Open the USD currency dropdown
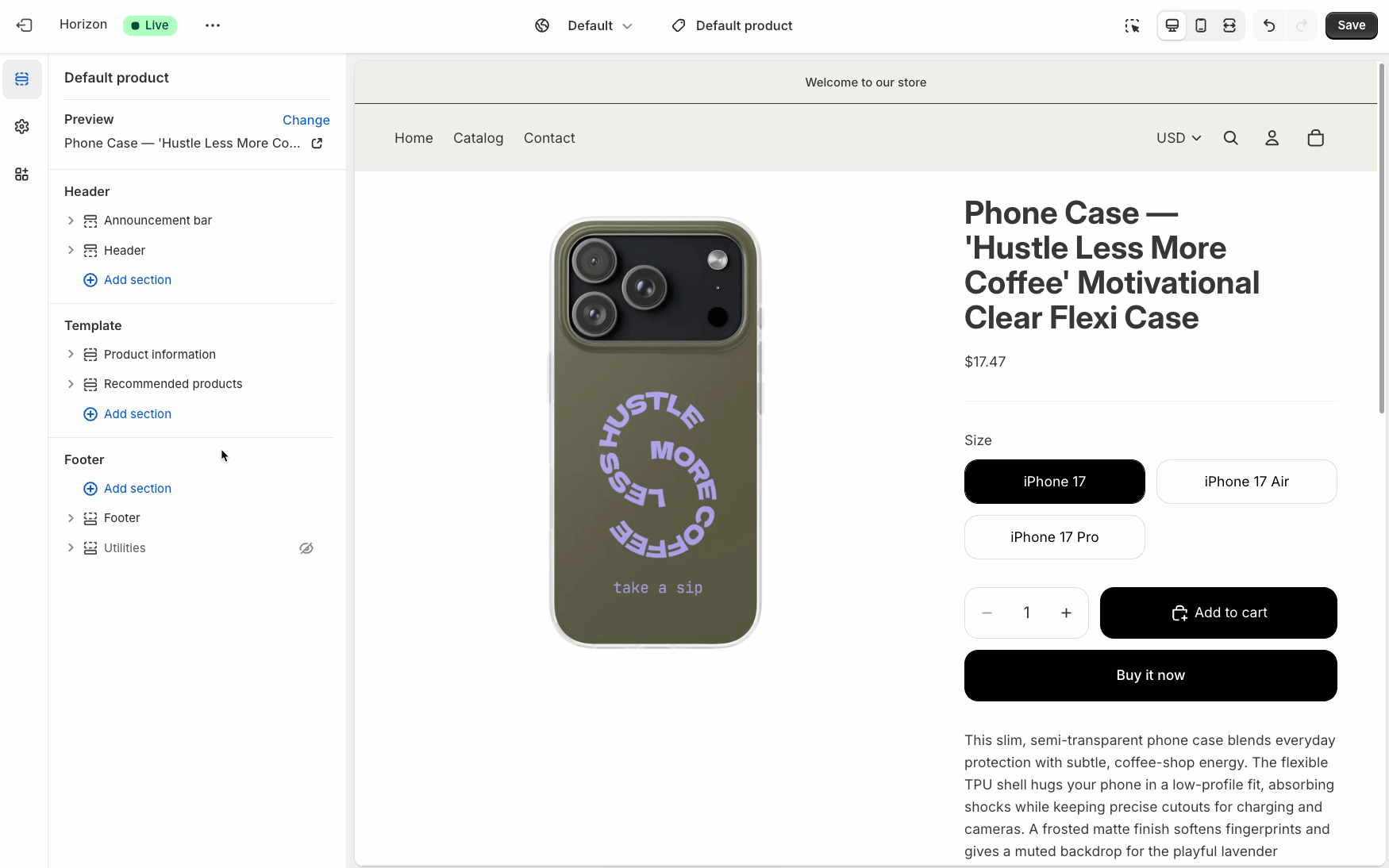This screenshot has width=1389, height=868. point(1178,138)
